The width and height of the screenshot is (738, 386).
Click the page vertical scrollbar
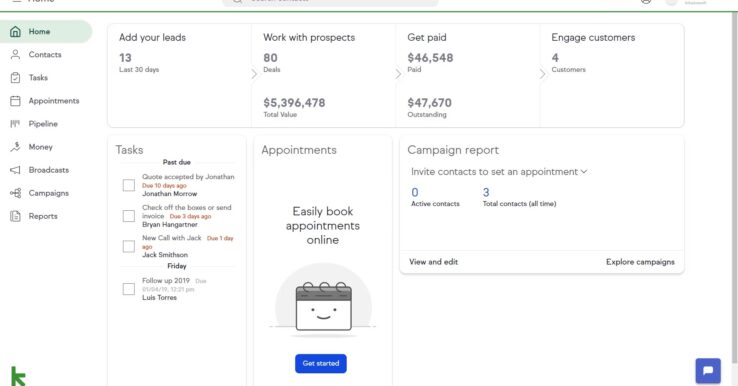(x=734, y=188)
